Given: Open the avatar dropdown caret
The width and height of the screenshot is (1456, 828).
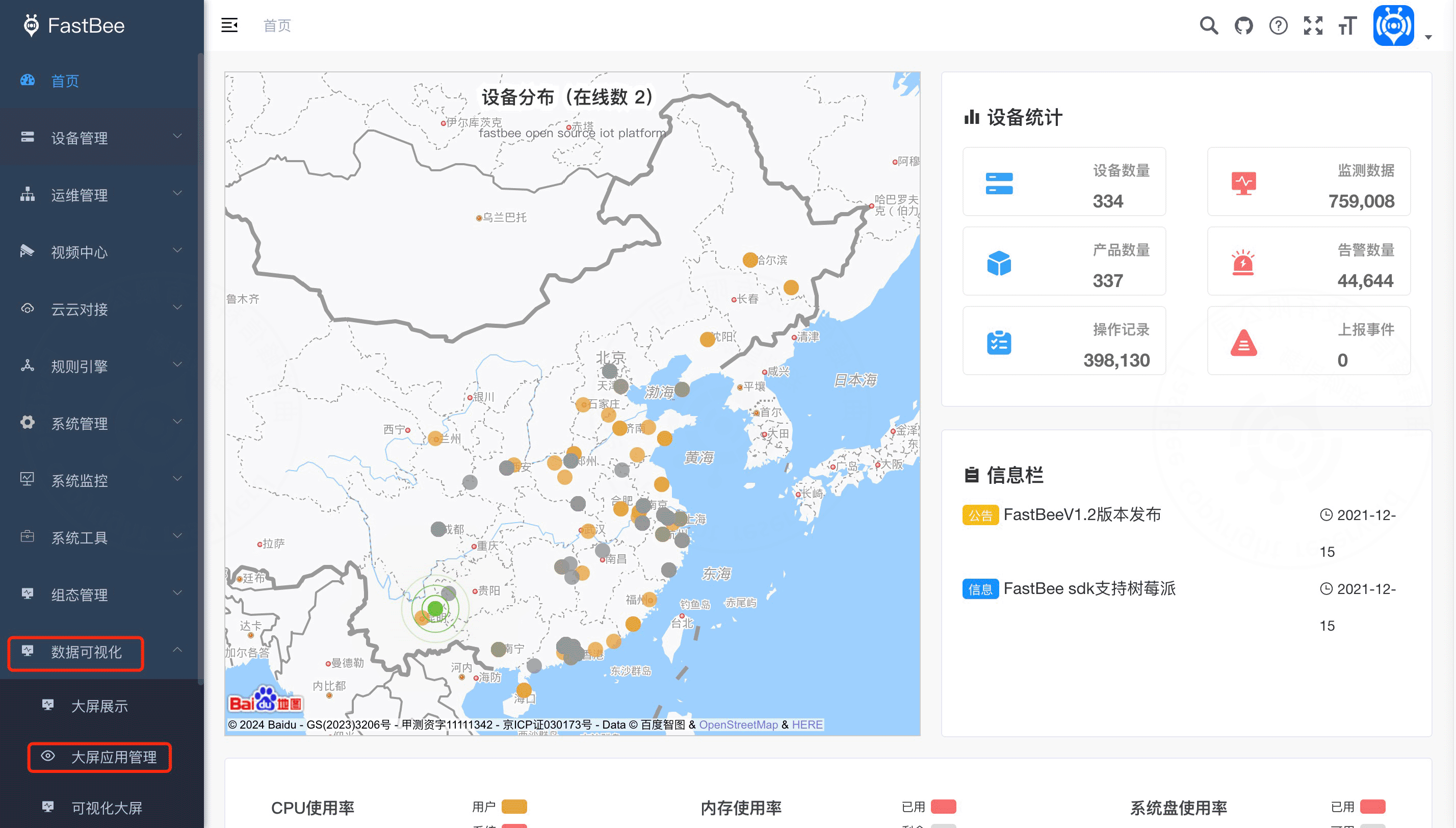Looking at the screenshot, I should [1428, 37].
